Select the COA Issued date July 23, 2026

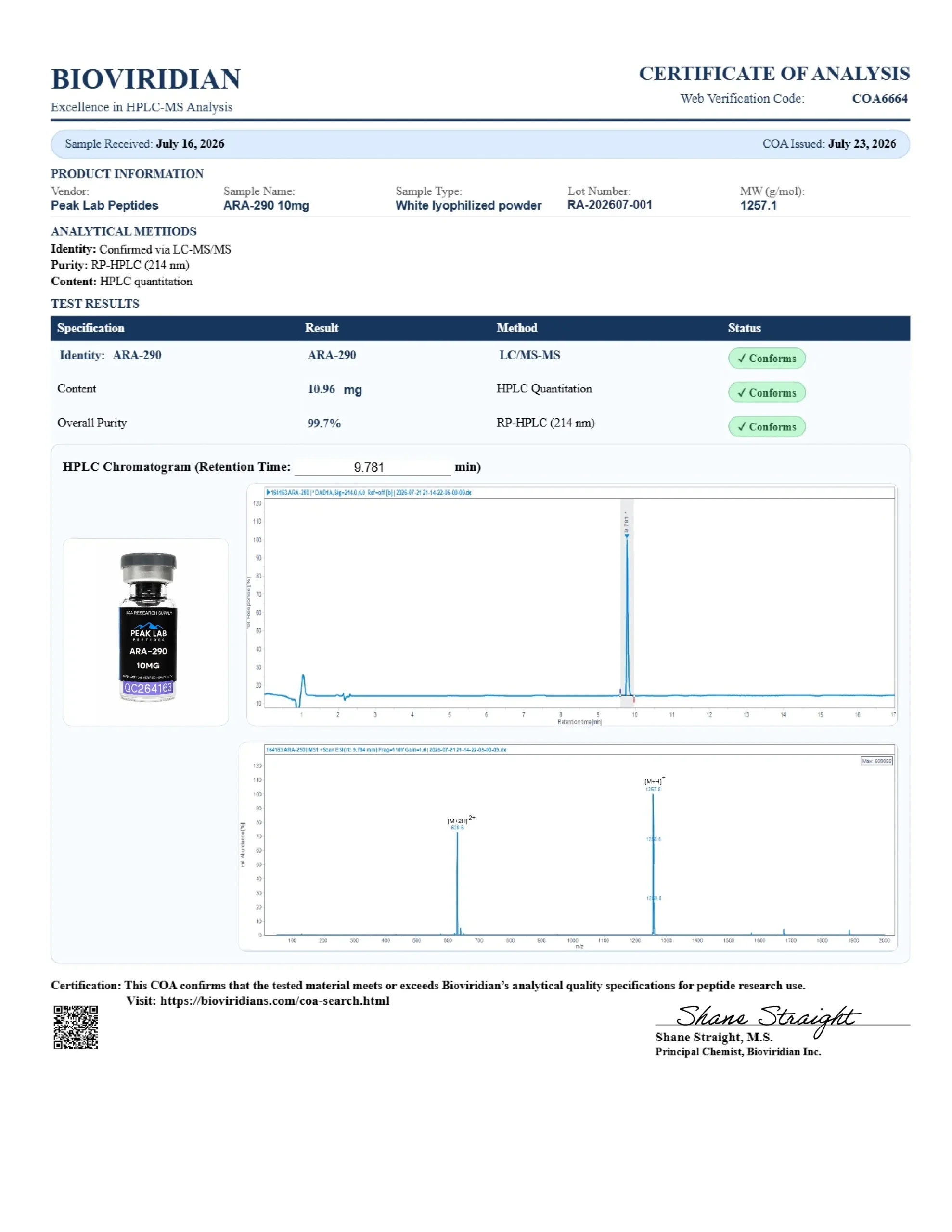point(862,144)
